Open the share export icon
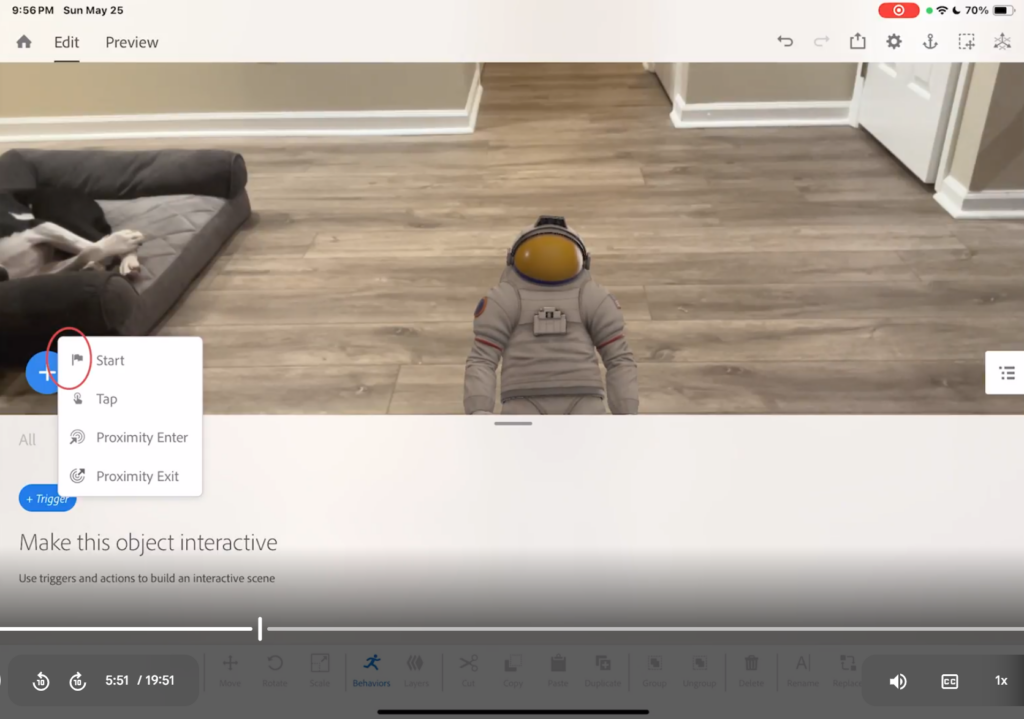The width and height of the screenshot is (1024, 719). pos(857,41)
